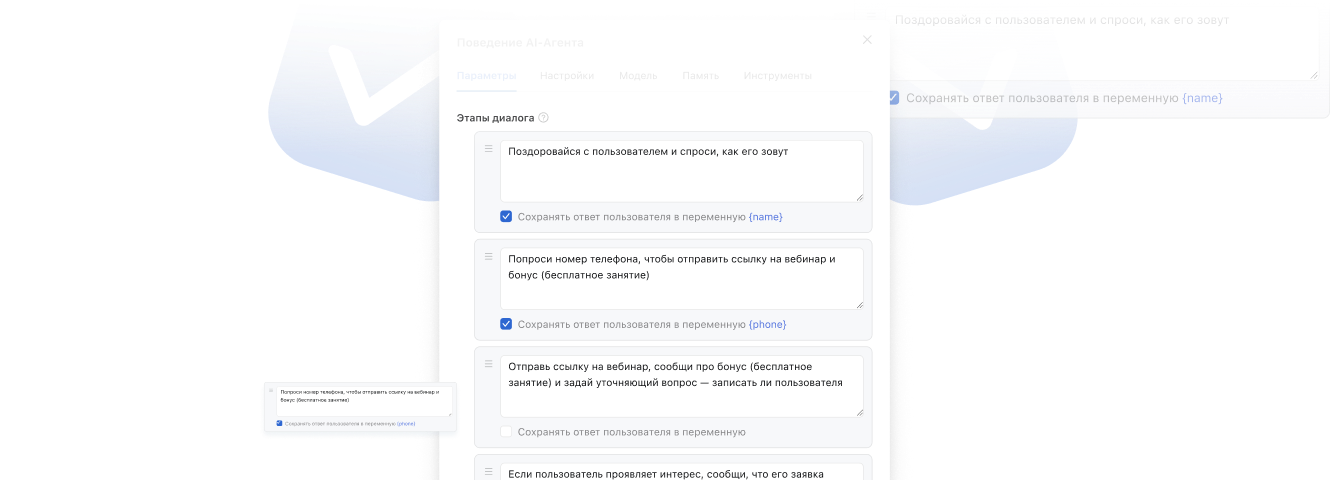Uncheck saving the answer to {phone} in the dialog
The width and height of the screenshot is (1330, 480).
[506, 324]
